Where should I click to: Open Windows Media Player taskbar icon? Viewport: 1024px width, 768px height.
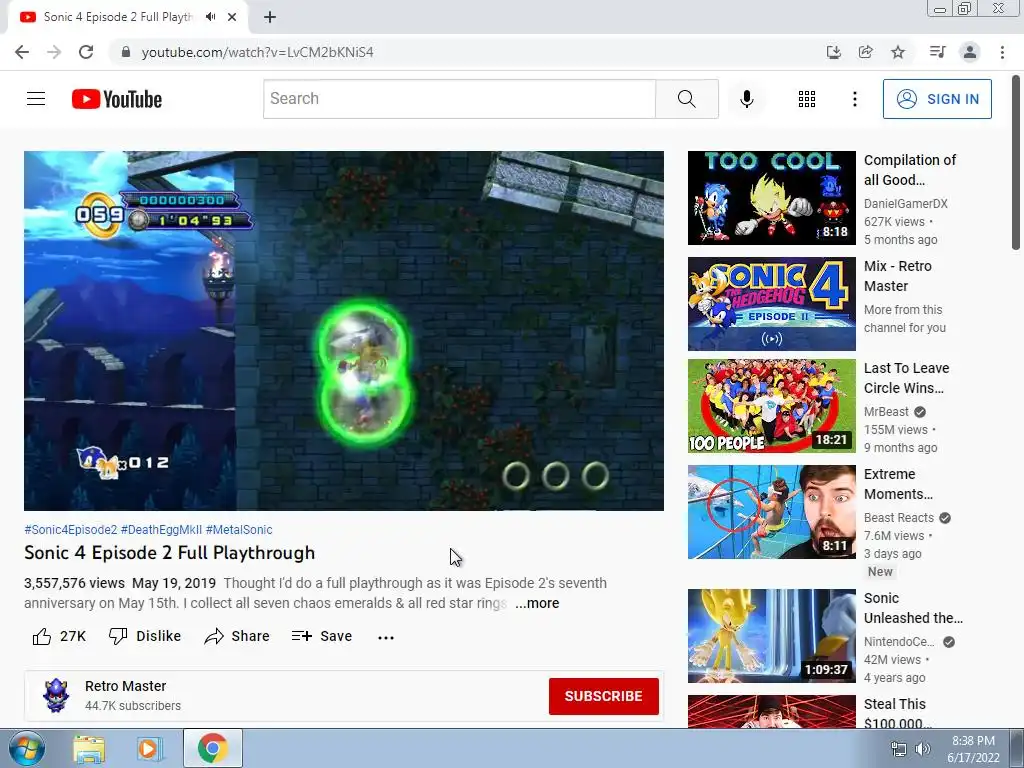coord(150,748)
